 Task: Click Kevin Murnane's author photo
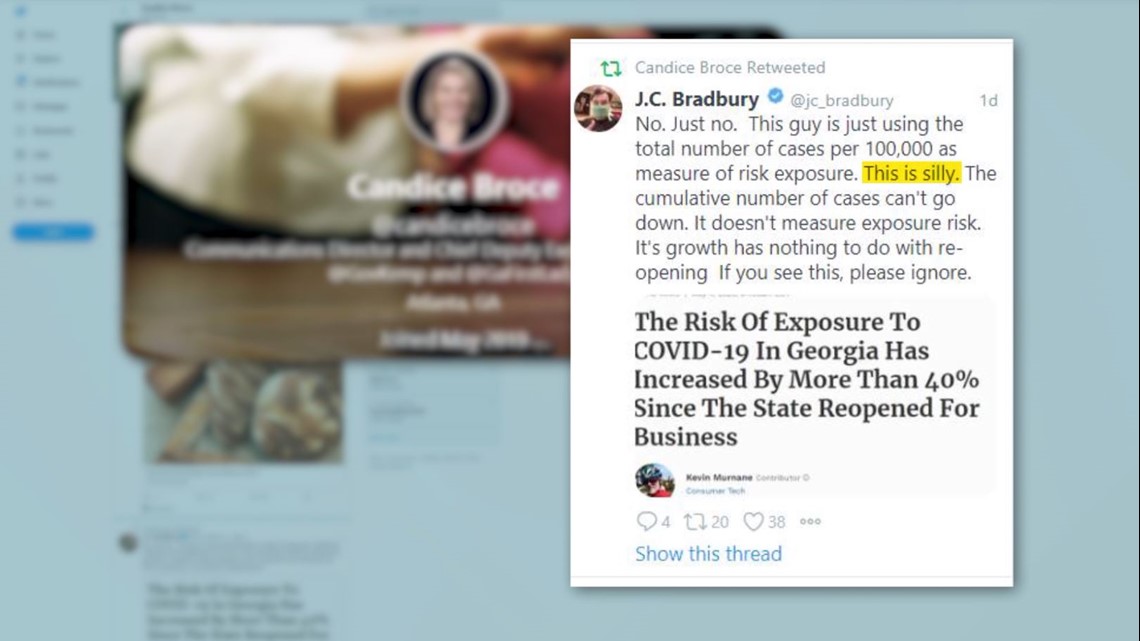coord(654,480)
